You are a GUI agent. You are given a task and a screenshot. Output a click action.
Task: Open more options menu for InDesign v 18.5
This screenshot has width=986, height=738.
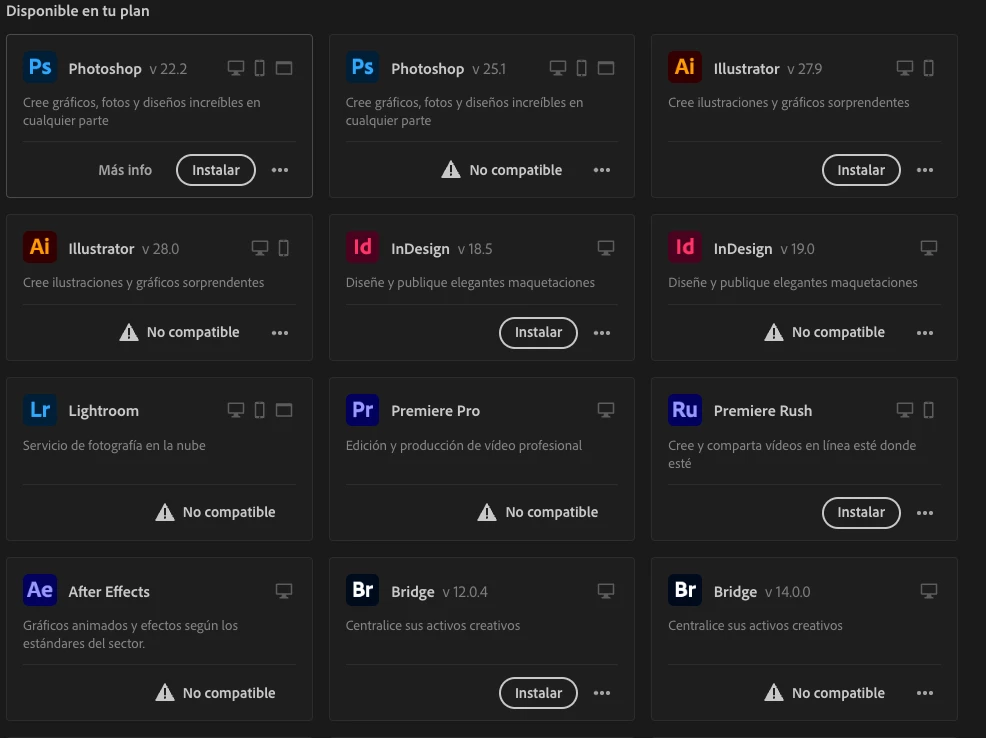point(602,333)
